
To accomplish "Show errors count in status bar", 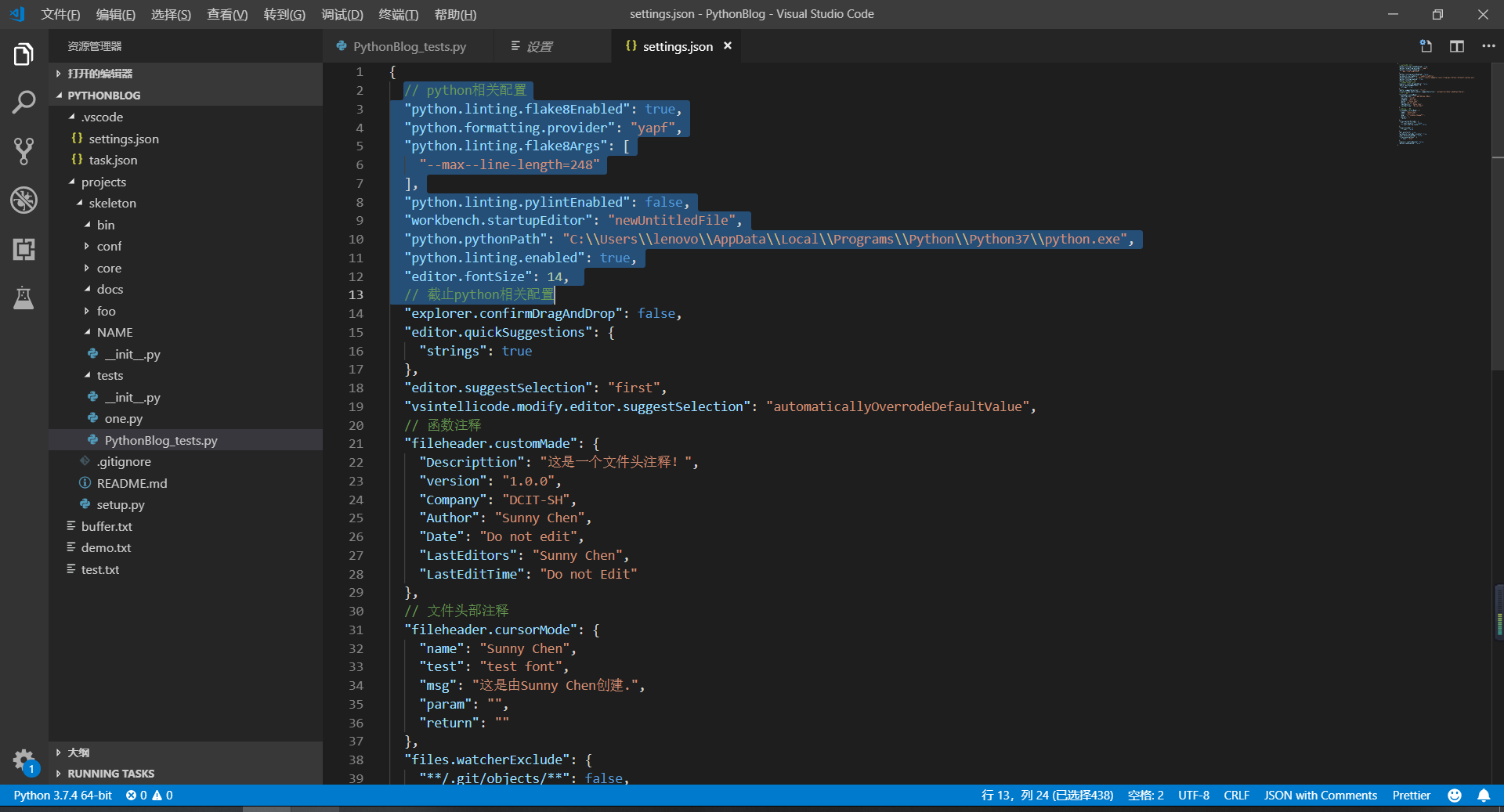I will click(x=136, y=796).
